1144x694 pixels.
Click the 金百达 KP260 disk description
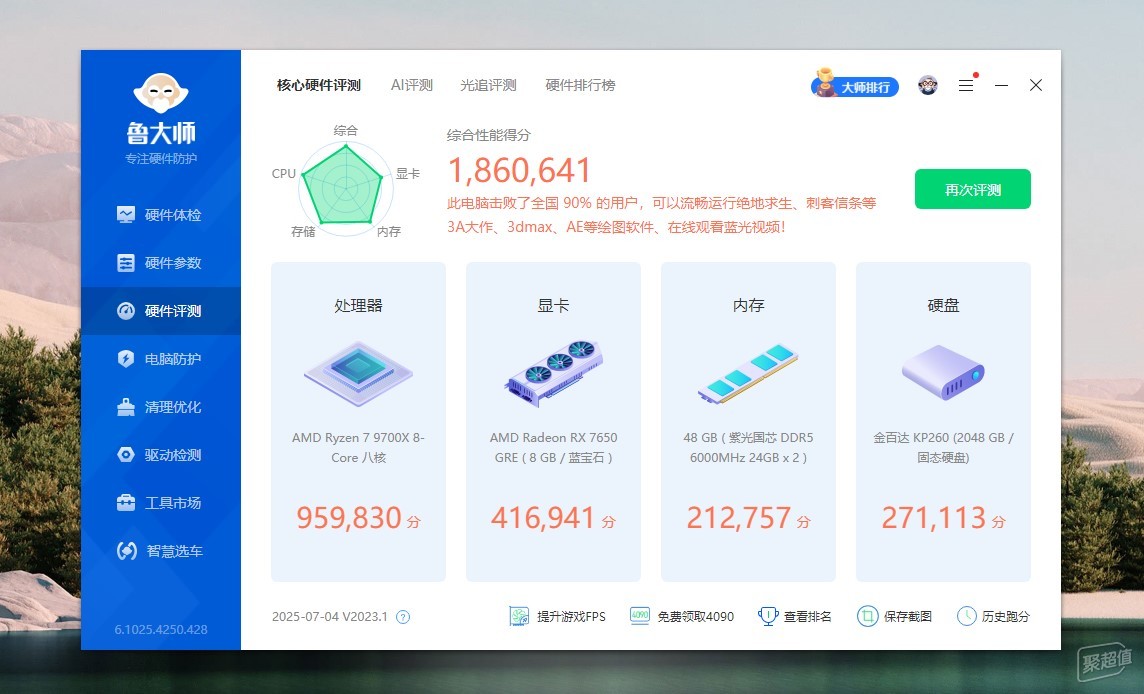(943, 447)
